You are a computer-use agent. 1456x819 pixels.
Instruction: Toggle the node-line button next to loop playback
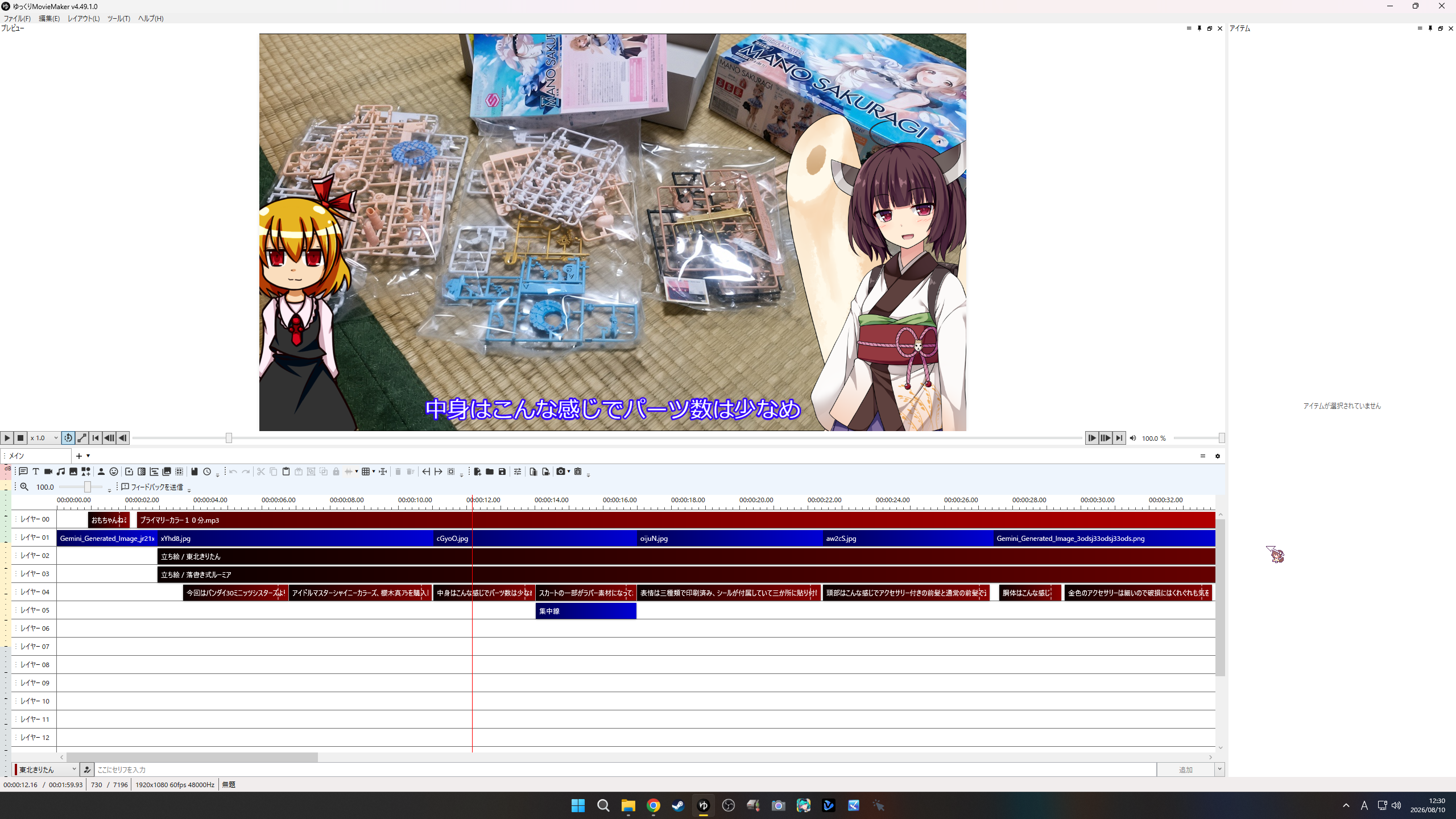[82, 438]
